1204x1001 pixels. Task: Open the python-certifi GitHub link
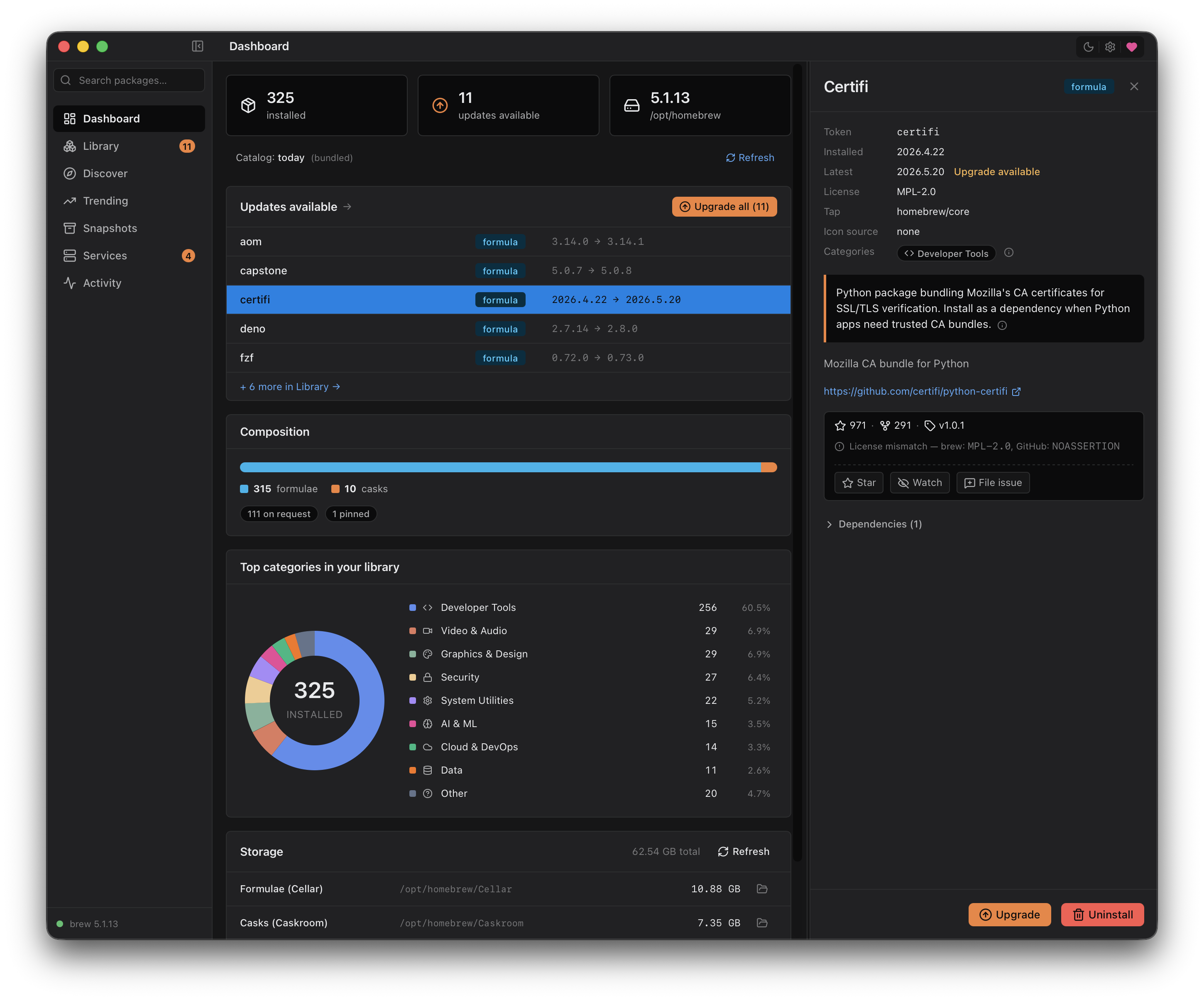click(x=922, y=391)
